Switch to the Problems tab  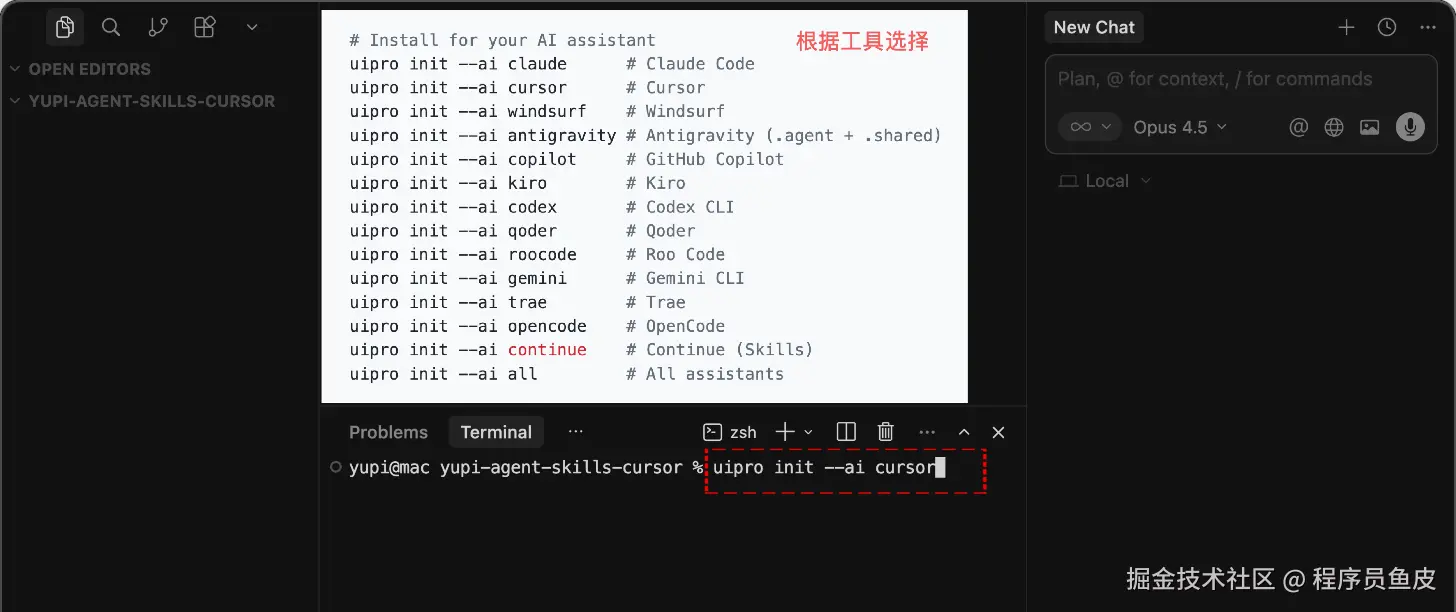[x=388, y=432]
